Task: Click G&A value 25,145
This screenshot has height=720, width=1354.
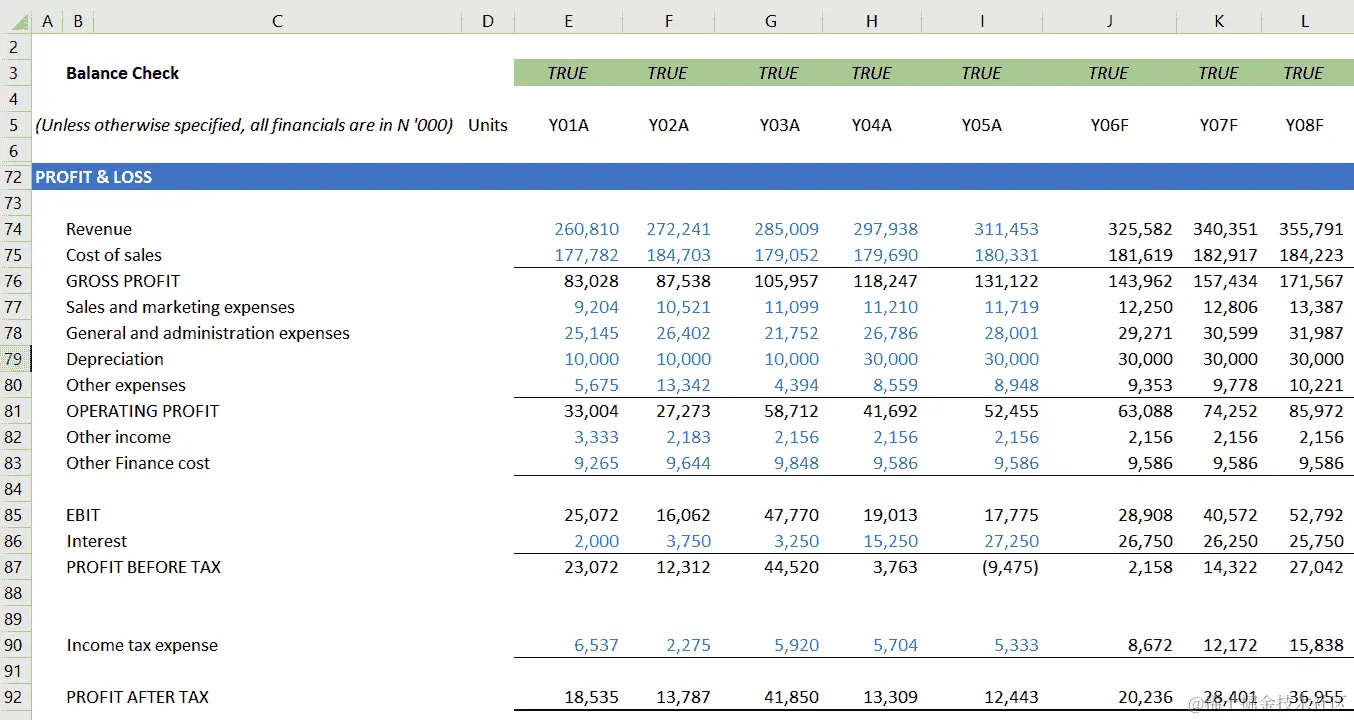Action: (x=592, y=333)
